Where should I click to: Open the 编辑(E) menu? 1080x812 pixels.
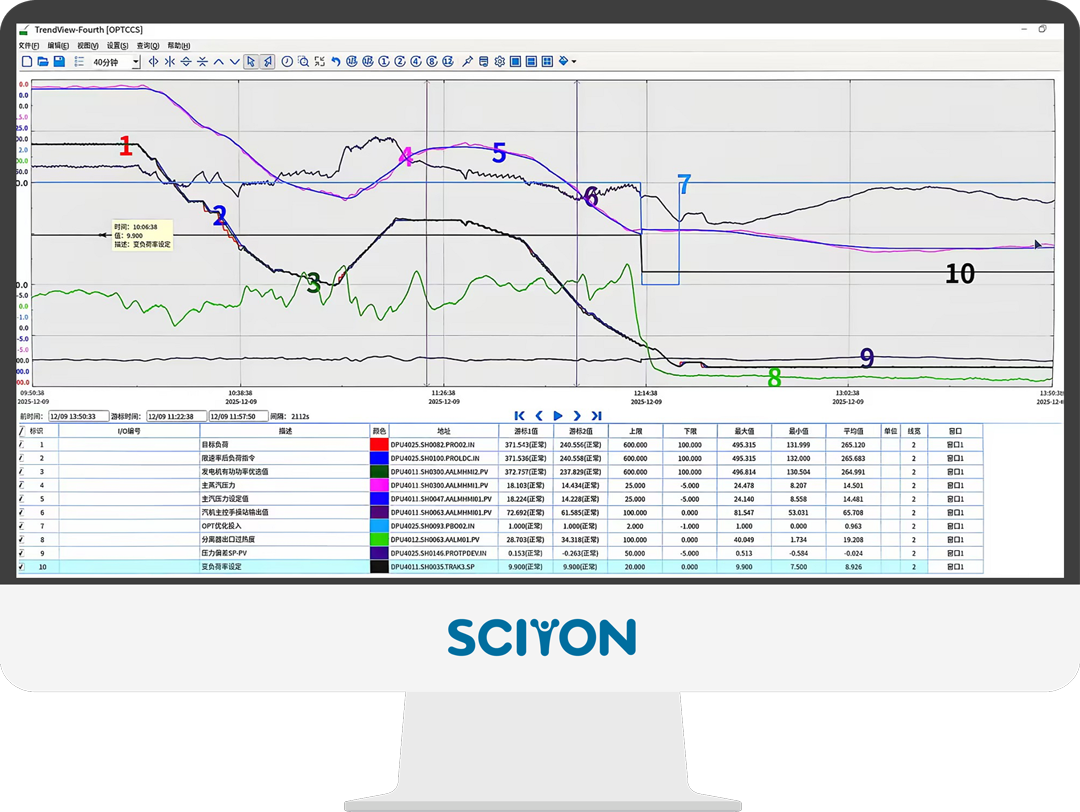coord(59,45)
